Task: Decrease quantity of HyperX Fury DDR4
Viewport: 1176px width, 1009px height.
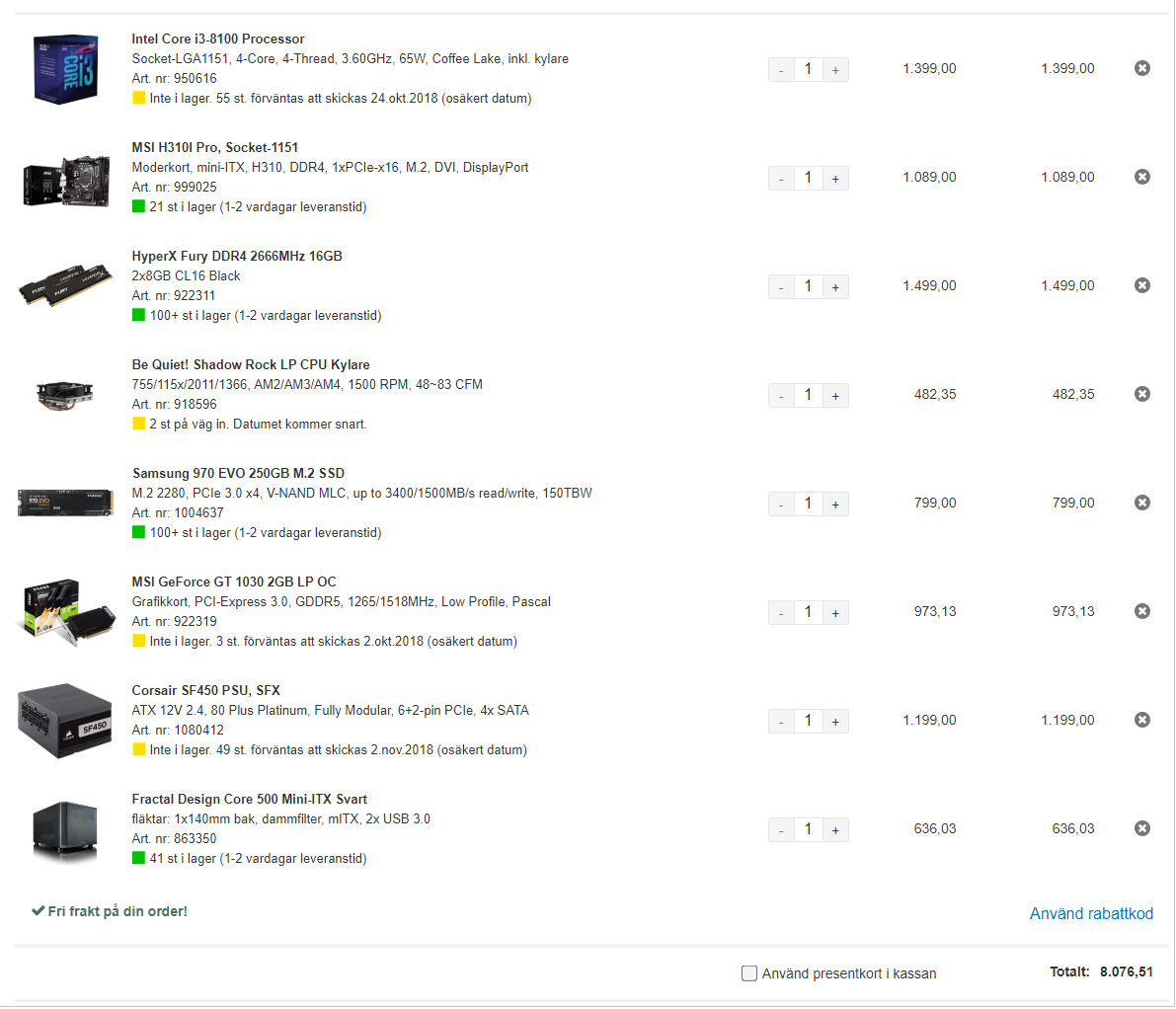Action: [x=781, y=287]
